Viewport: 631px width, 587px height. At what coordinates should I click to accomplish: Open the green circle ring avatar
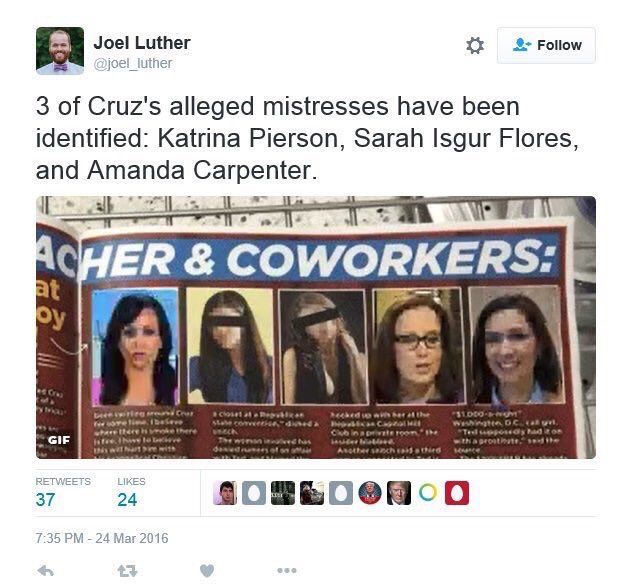[428, 493]
